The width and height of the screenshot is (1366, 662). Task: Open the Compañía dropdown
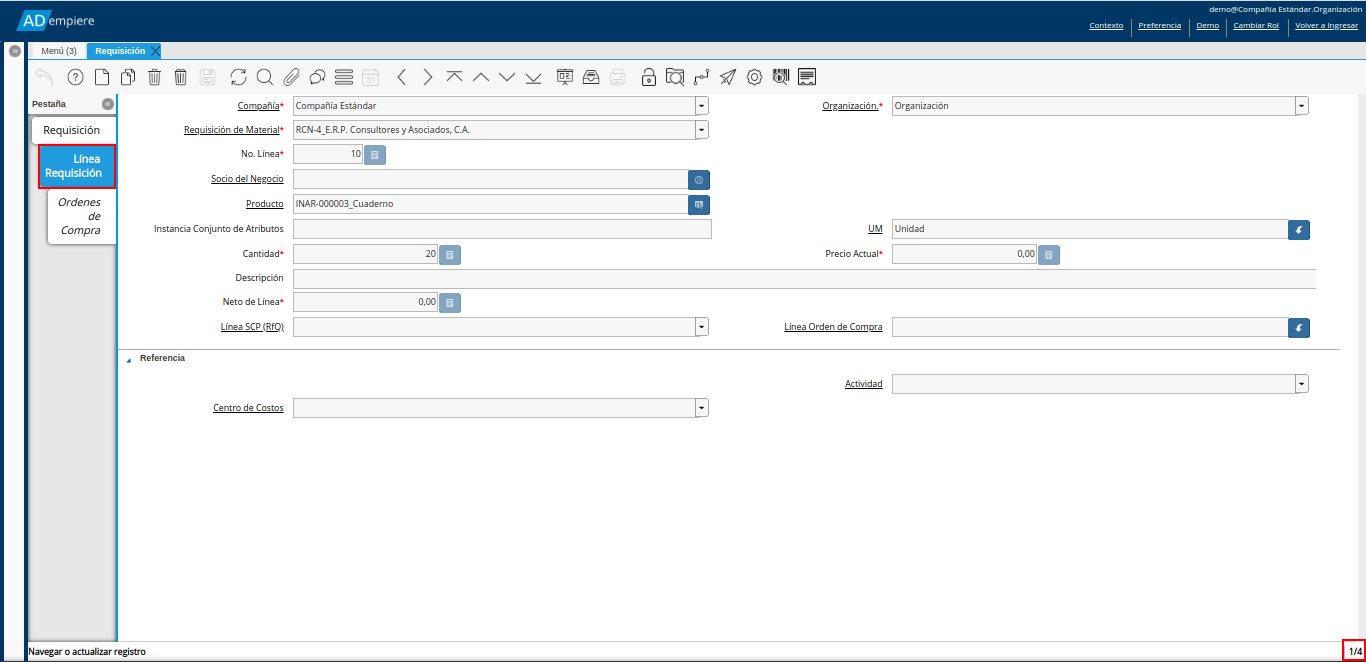point(701,106)
